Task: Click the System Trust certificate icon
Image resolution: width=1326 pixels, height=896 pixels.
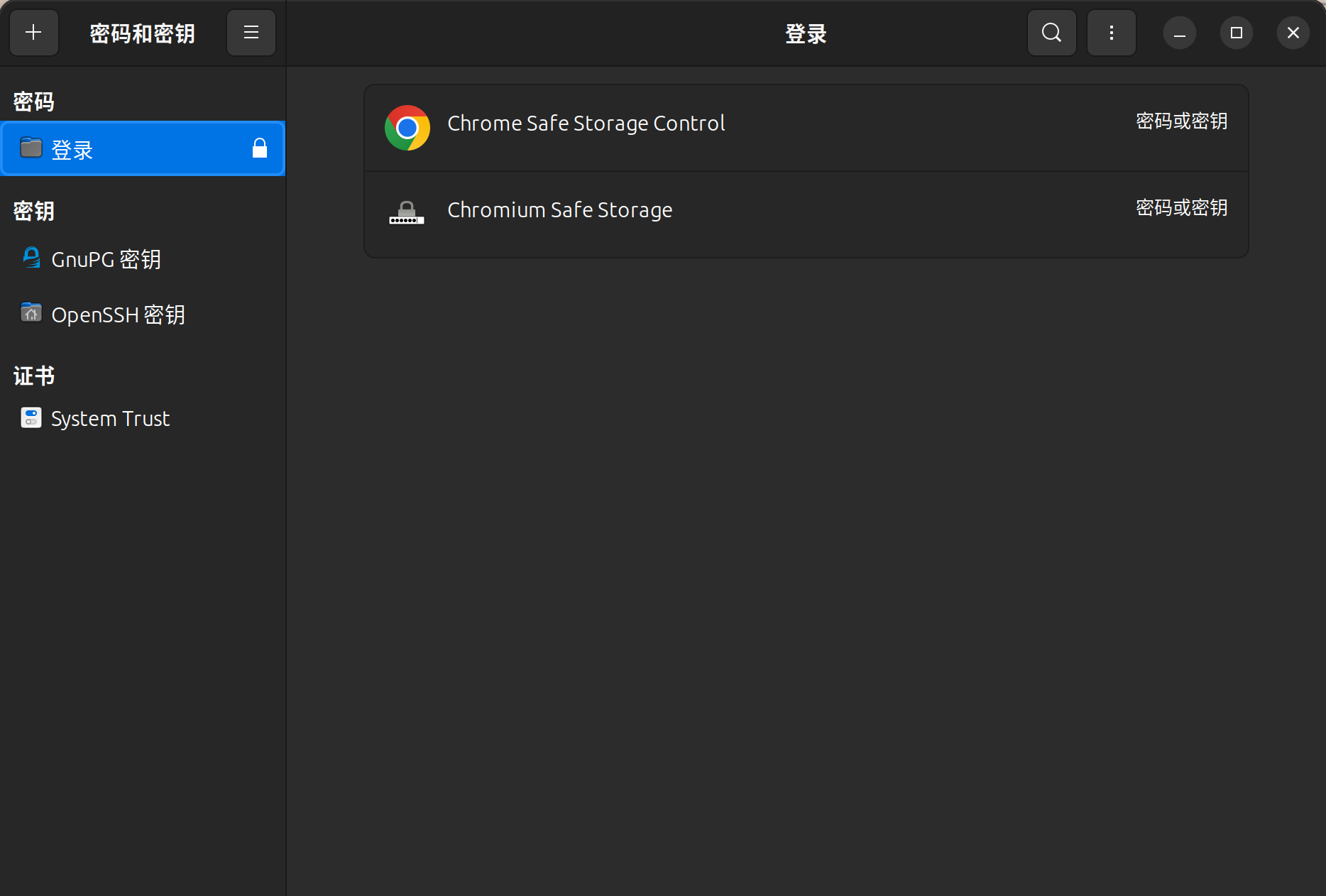Action: tap(31, 417)
